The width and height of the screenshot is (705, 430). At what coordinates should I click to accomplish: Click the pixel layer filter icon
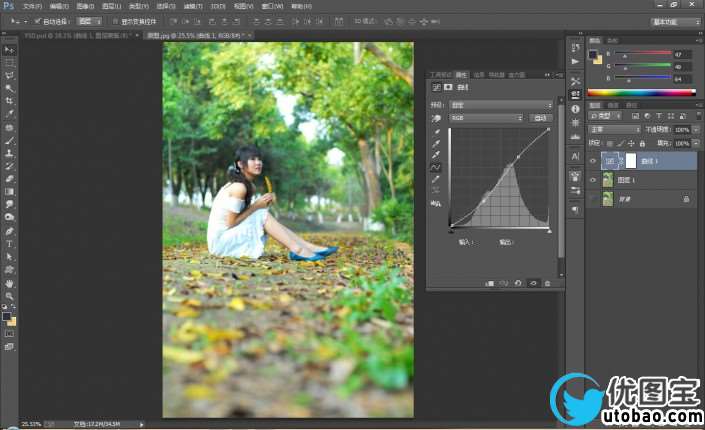[635, 116]
